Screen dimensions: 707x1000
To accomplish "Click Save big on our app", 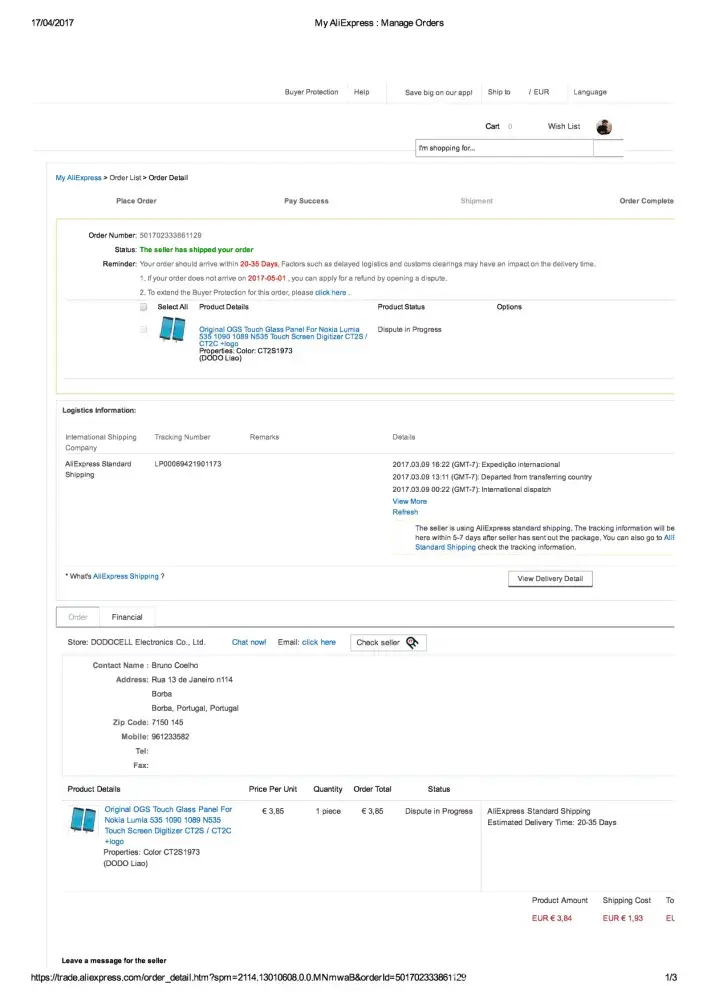I will click(x=439, y=92).
